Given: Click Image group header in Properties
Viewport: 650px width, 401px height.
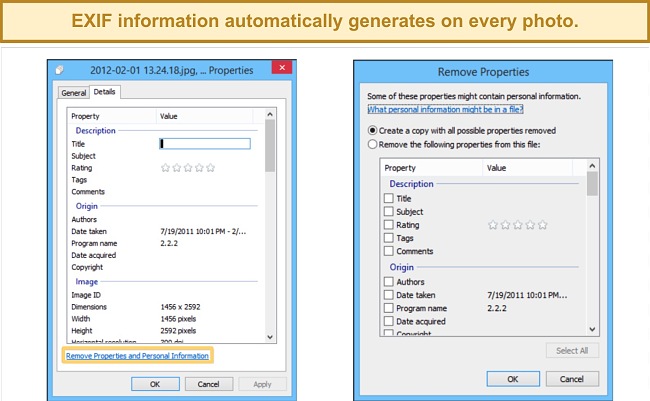Looking at the screenshot, I should [87, 282].
